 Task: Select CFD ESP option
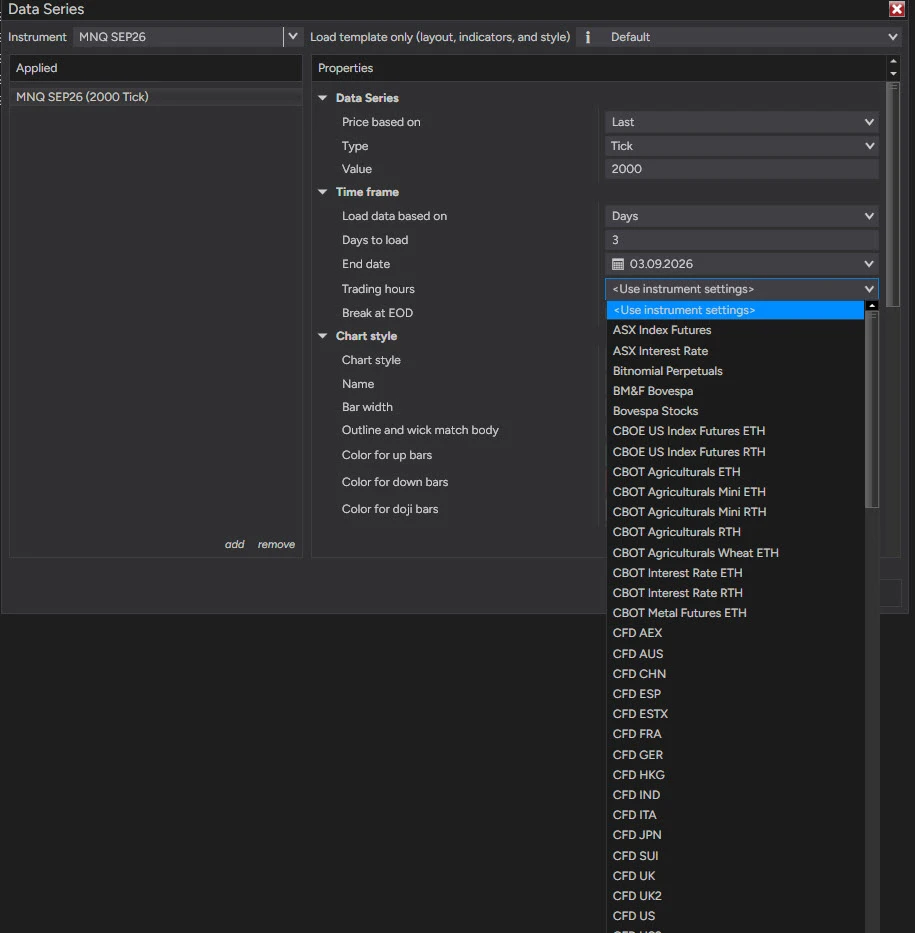click(735, 694)
